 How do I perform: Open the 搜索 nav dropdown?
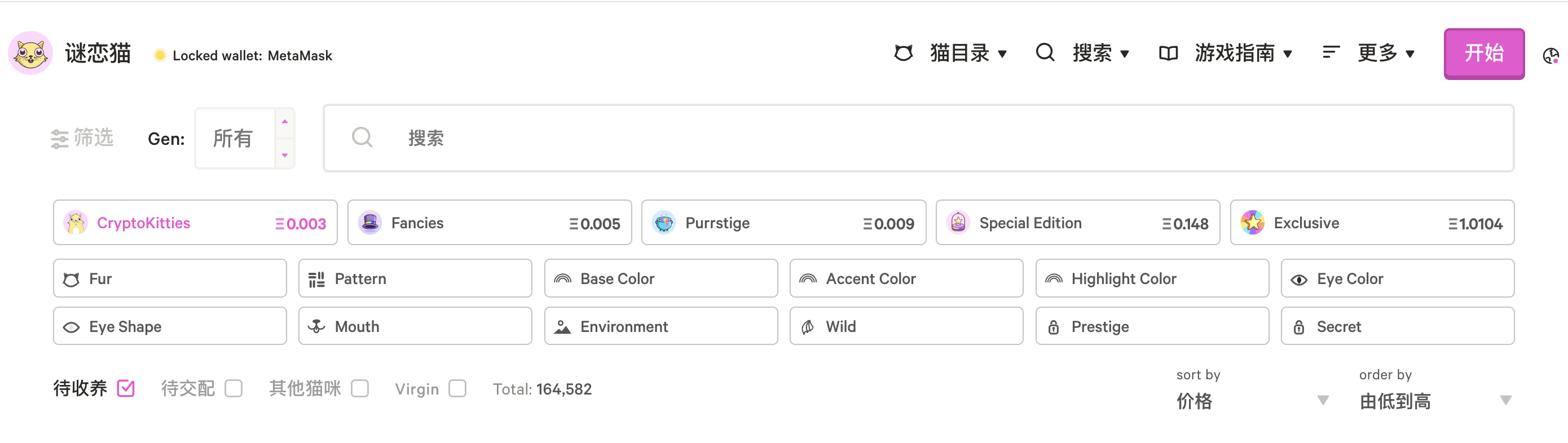coord(1100,54)
